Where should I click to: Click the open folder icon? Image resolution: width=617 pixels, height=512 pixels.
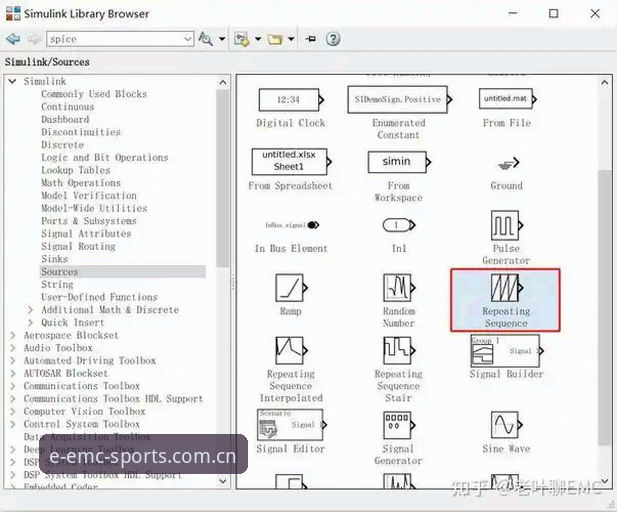[x=275, y=39]
